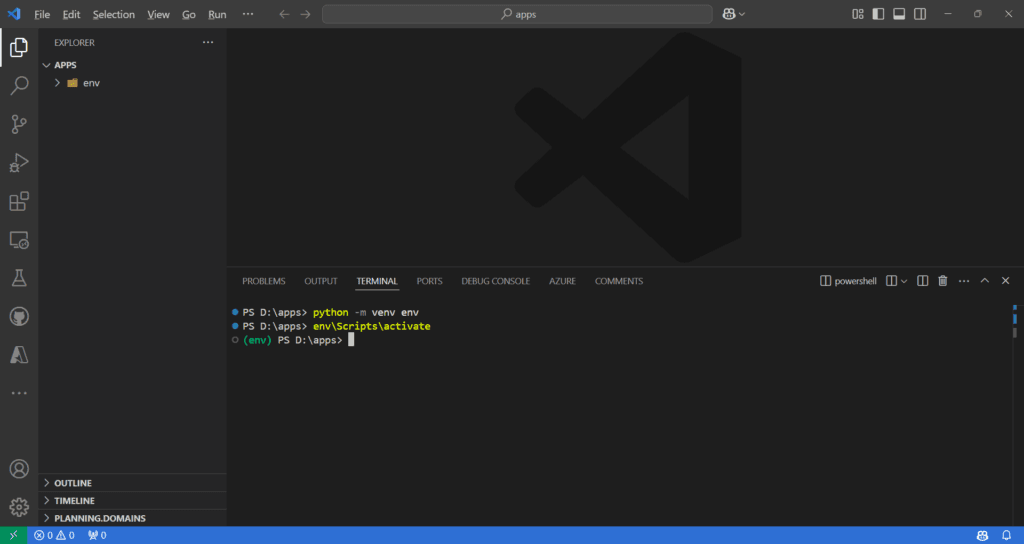1024x544 pixels.
Task: Expand the PLANNING.DOMAINS section
Action: coord(133,519)
